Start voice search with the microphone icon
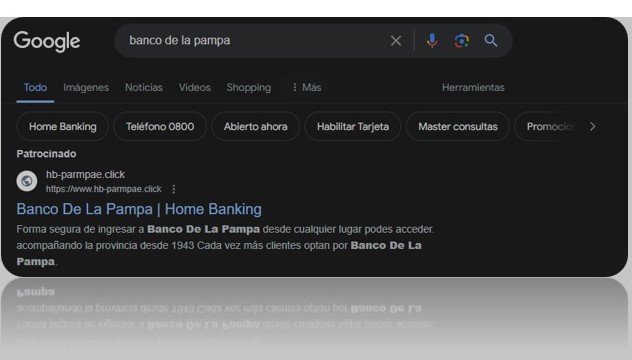The image size is (632, 360). click(x=432, y=41)
